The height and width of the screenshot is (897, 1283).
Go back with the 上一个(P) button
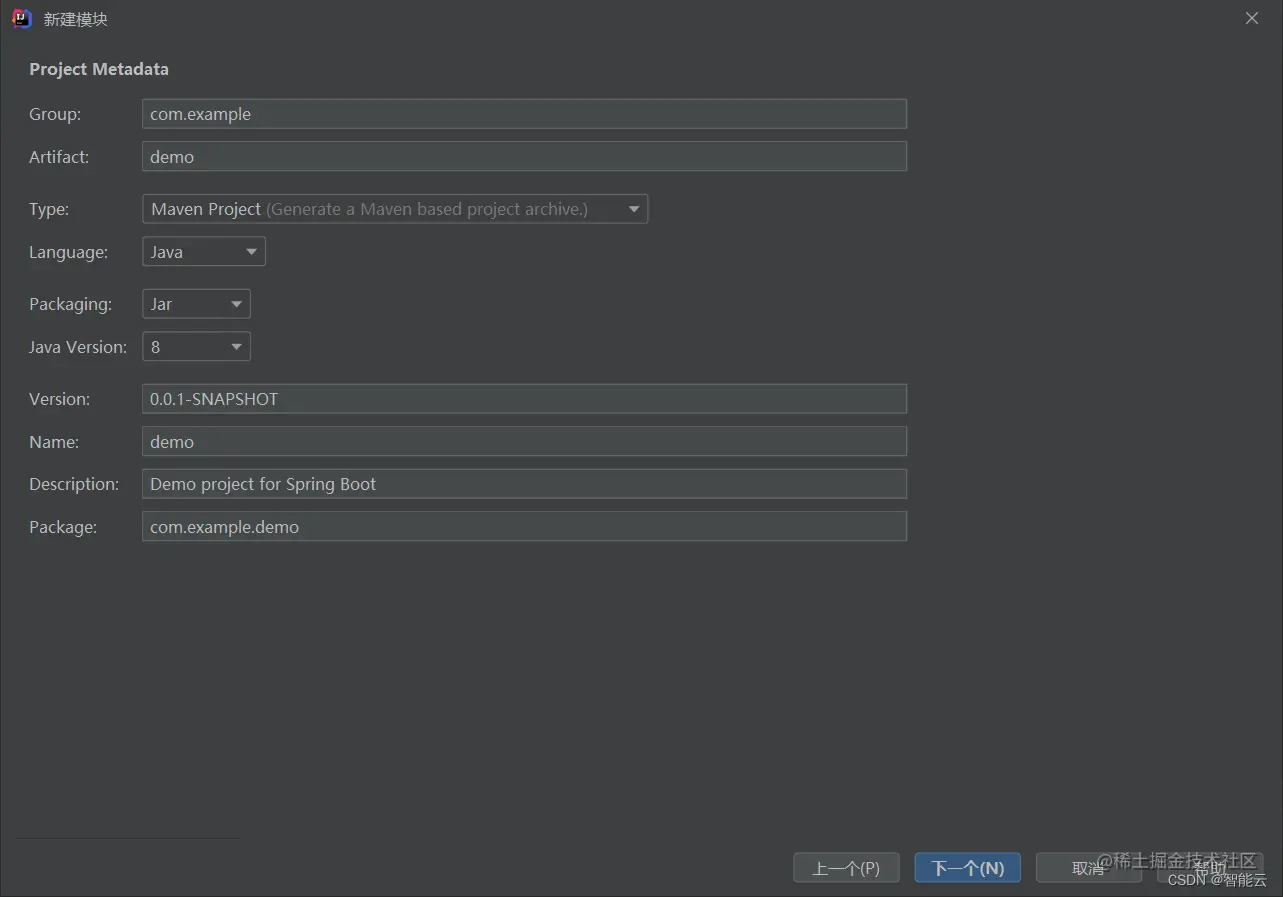(846, 868)
